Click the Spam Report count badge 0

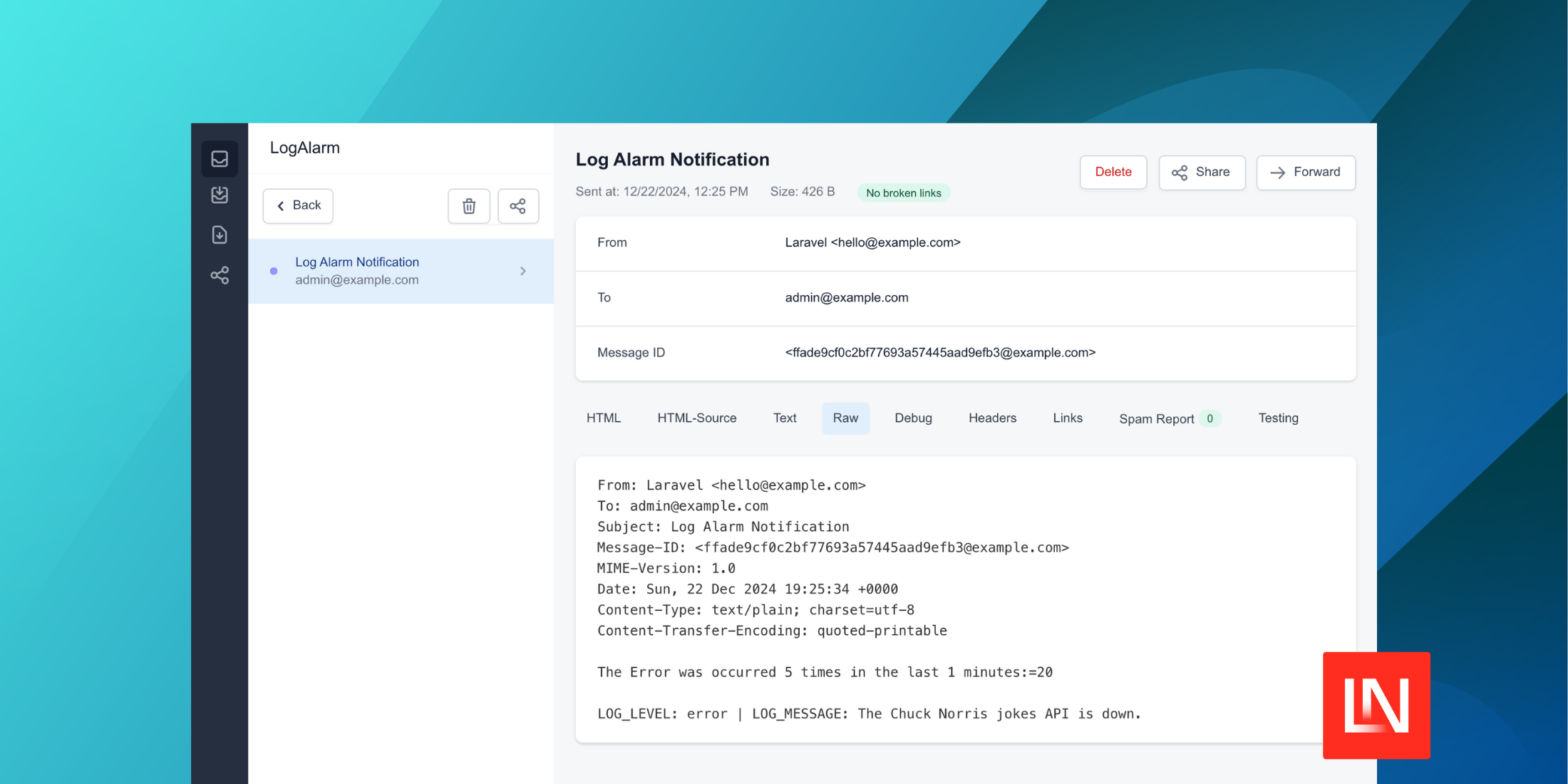(x=1209, y=418)
